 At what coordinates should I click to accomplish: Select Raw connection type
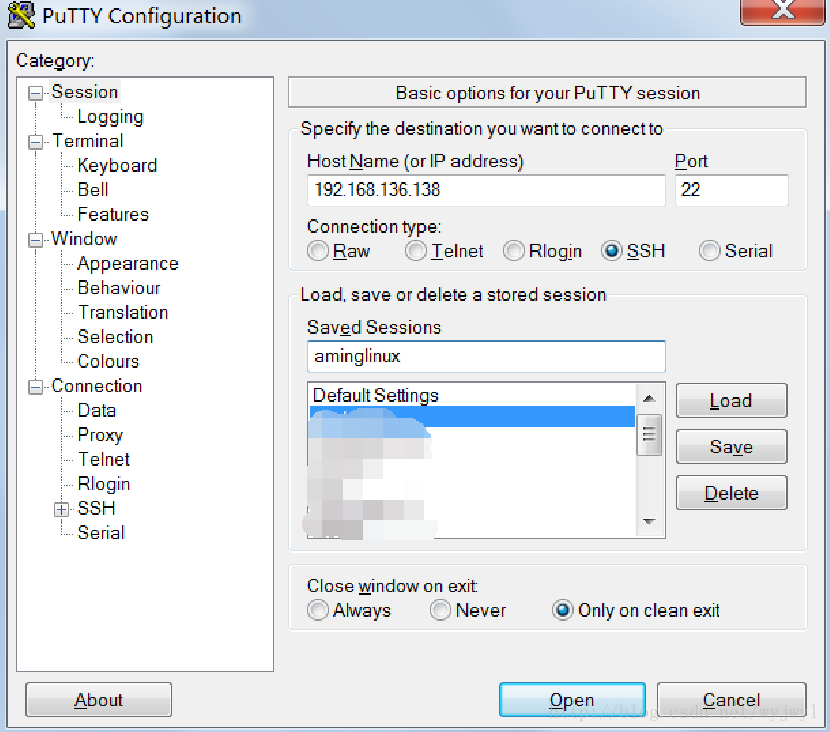click(318, 251)
